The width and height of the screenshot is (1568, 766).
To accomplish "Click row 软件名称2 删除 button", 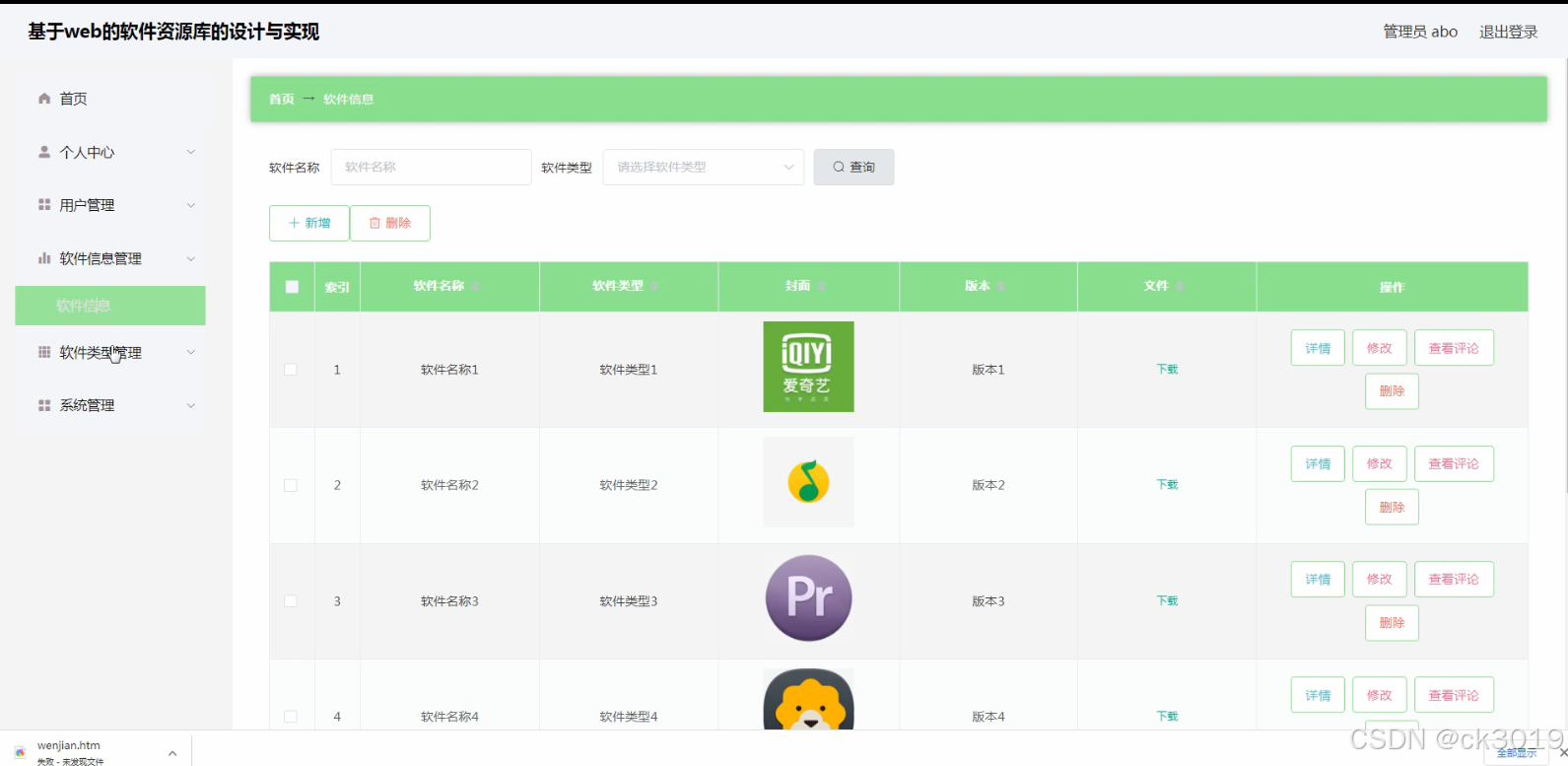I will pos(1392,507).
